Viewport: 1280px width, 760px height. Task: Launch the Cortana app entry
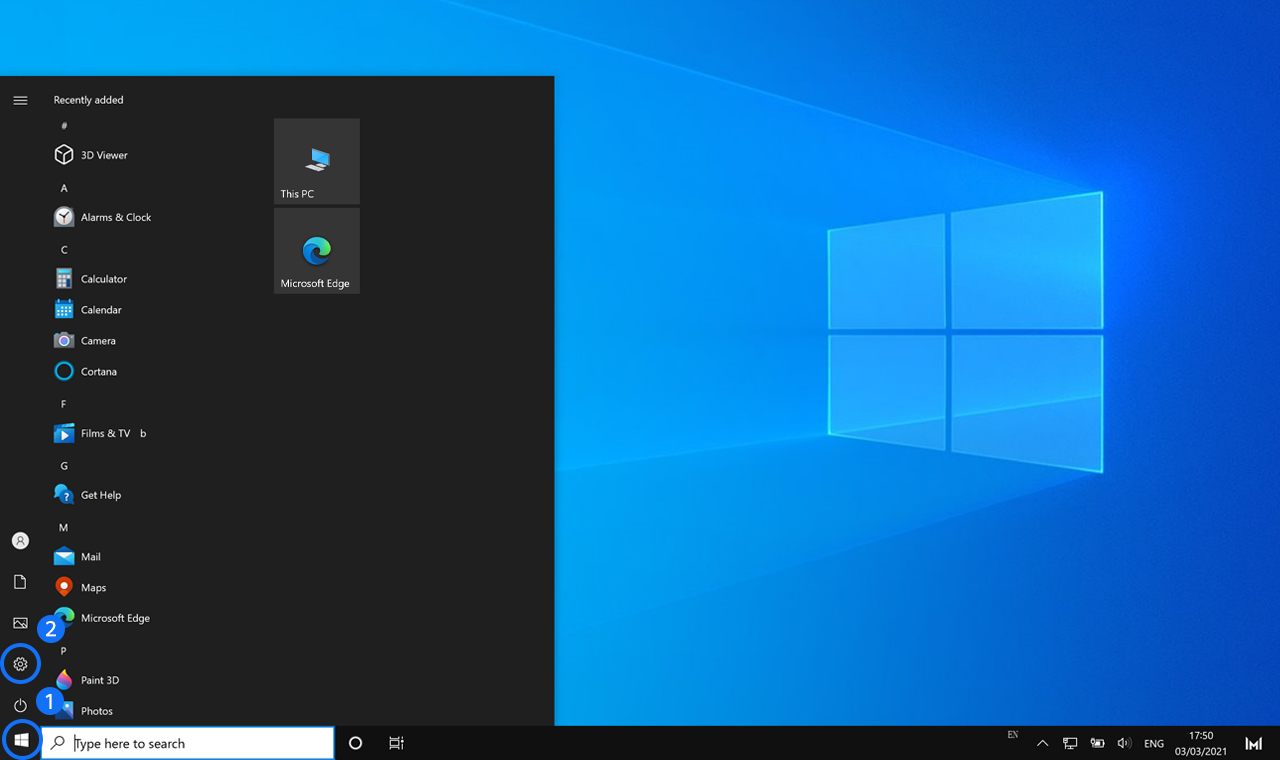click(x=98, y=371)
